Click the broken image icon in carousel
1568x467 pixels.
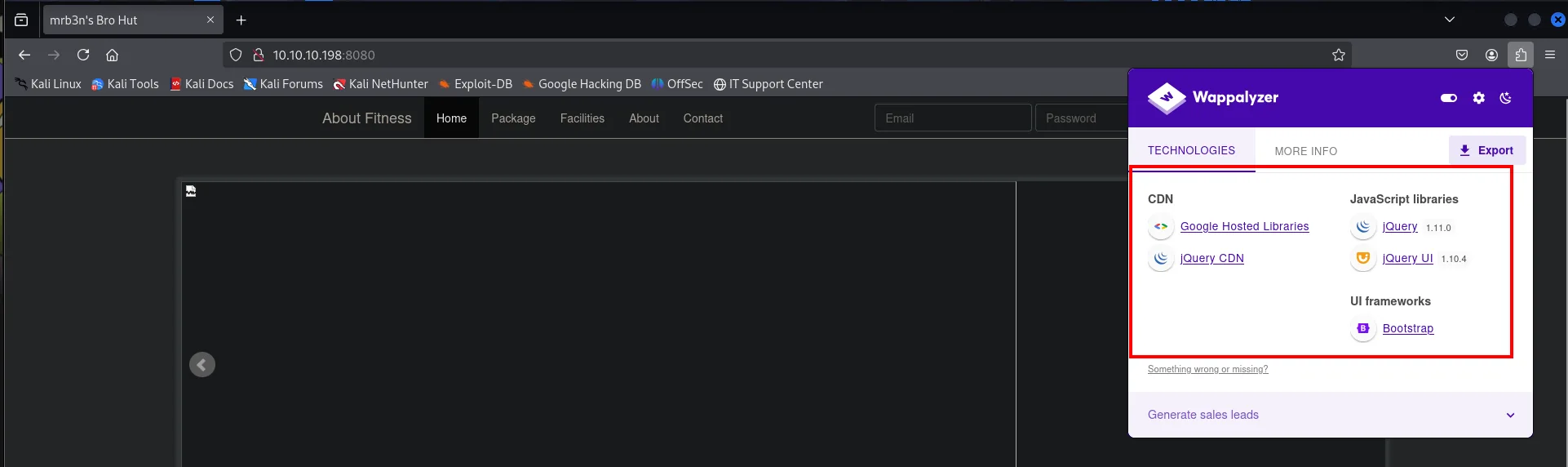pyautogui.click(x=191, y=191)
